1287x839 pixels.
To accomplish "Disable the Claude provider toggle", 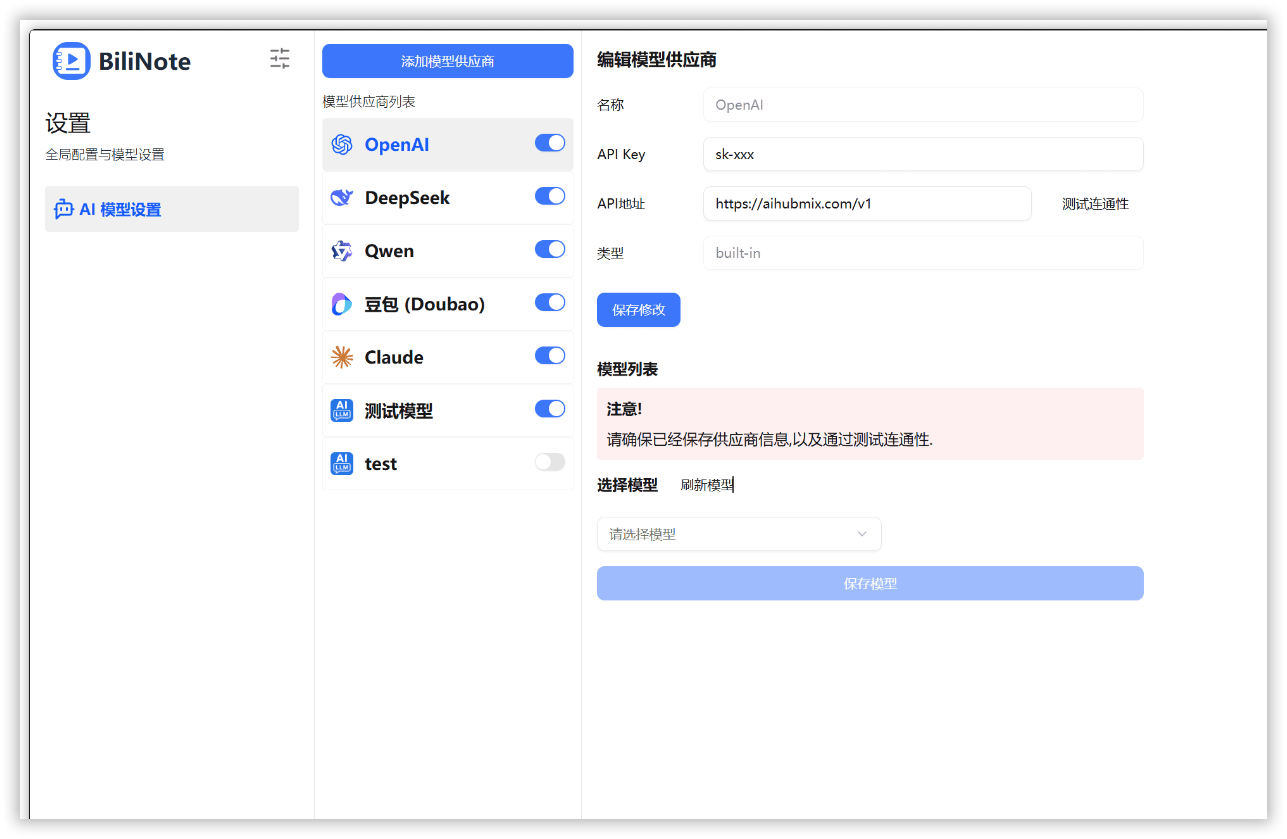I will (x=550, y=355).
